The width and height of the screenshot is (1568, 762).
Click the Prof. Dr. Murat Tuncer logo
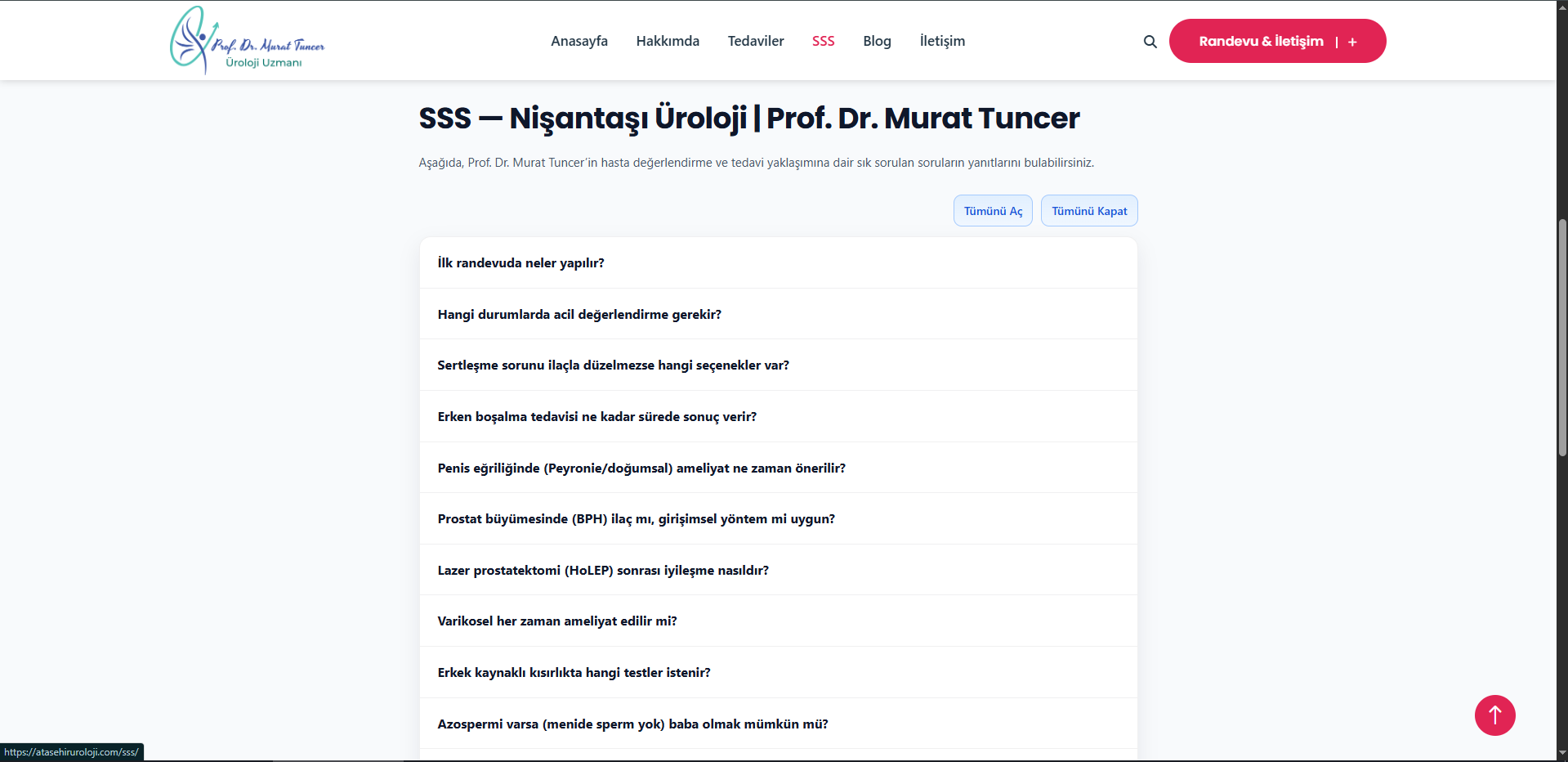coord(247,41)
